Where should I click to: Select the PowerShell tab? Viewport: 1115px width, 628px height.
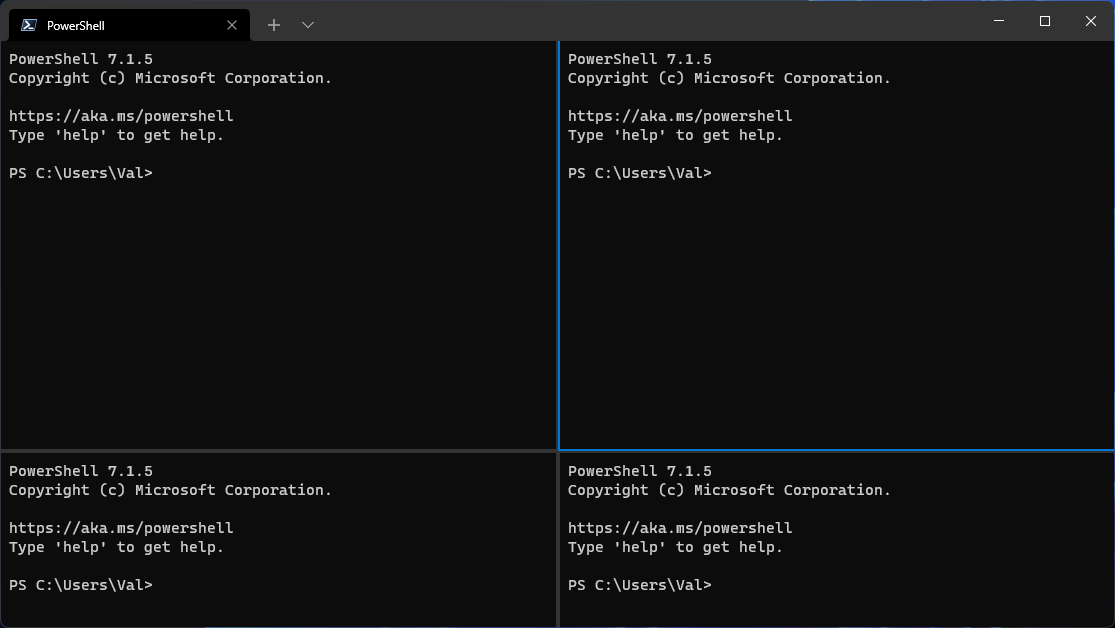(129, 25)
